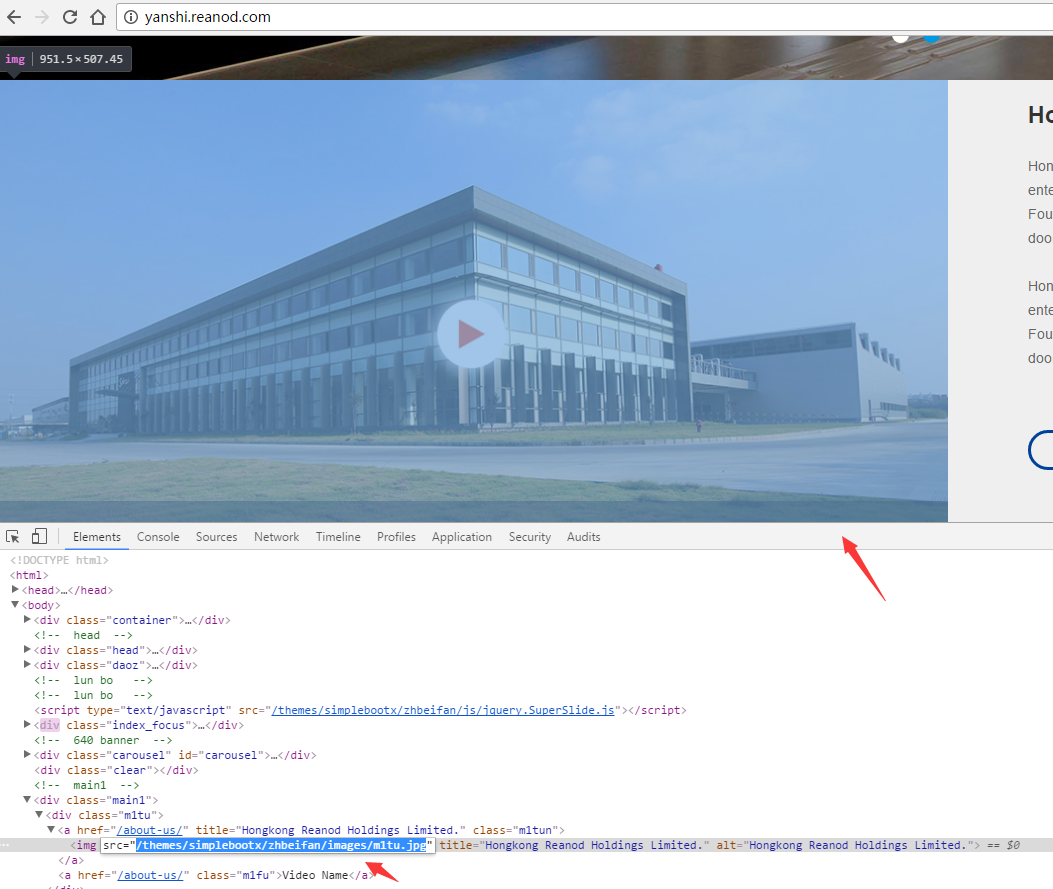The height and width of the screenshot is (889, 1053).
Task: Open the Console tab
Action: click(x=158, y=536)
